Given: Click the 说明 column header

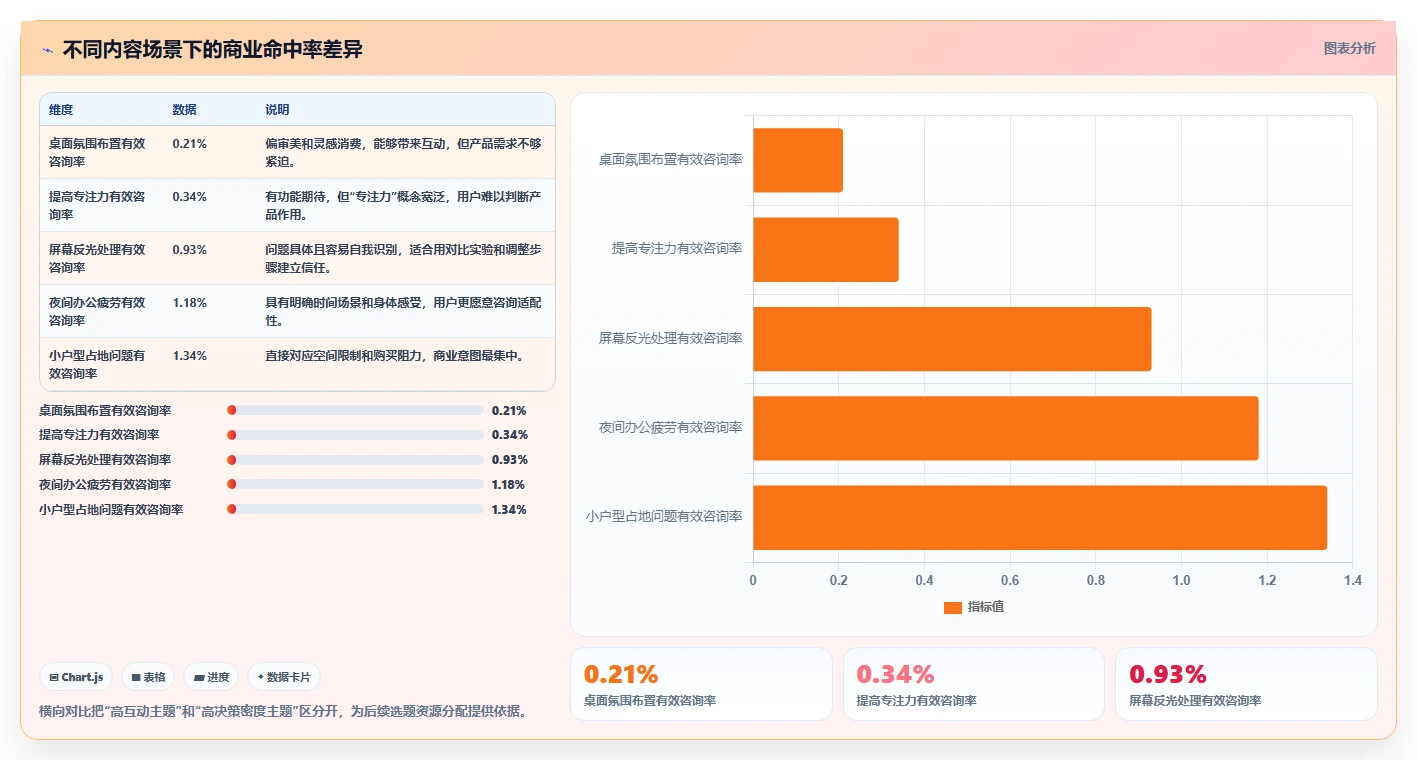Looking at the screenshot, I should click(x=277, y=110).
